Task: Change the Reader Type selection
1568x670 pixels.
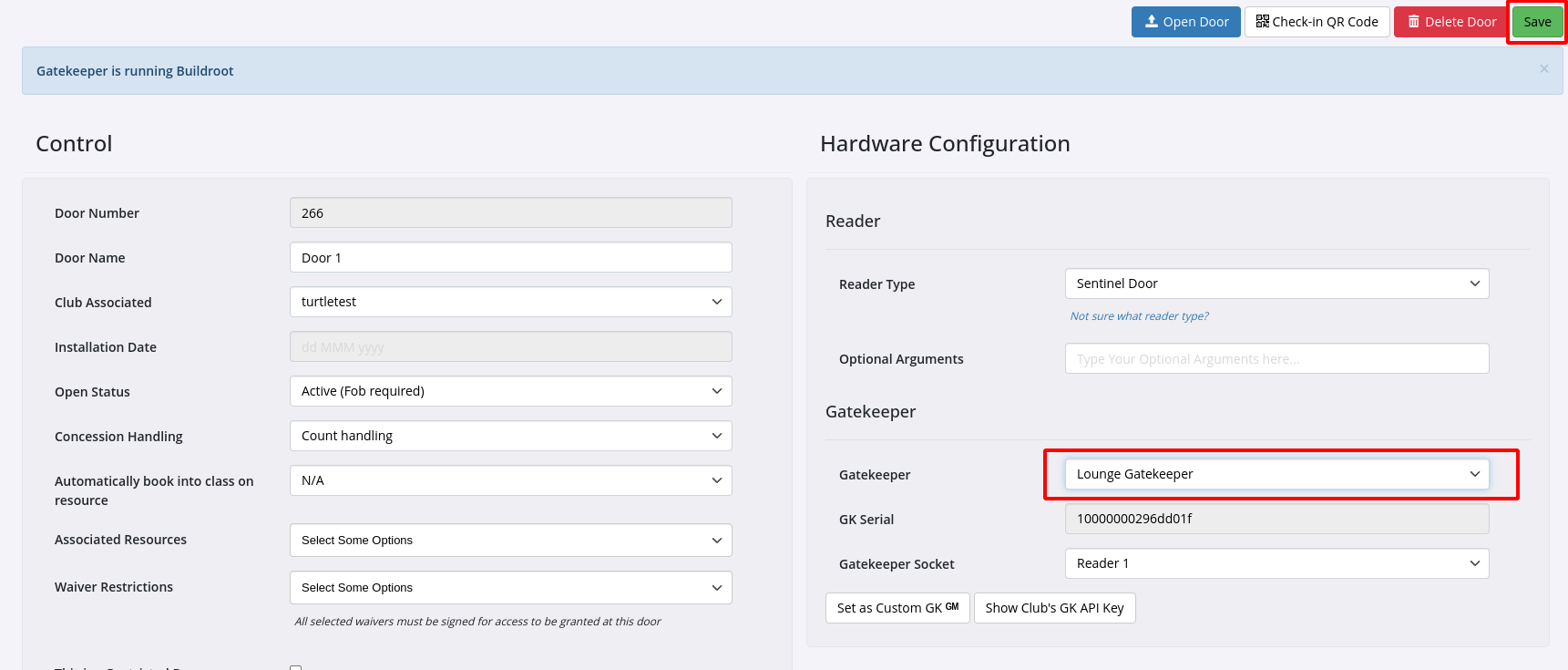Action: [x=1276, y=283]
